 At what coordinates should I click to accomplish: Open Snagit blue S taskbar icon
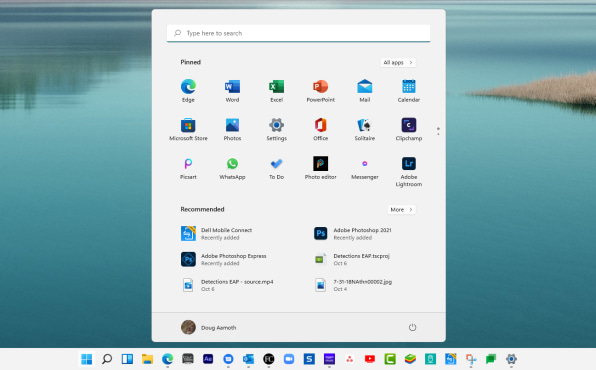tap(309, 359)
